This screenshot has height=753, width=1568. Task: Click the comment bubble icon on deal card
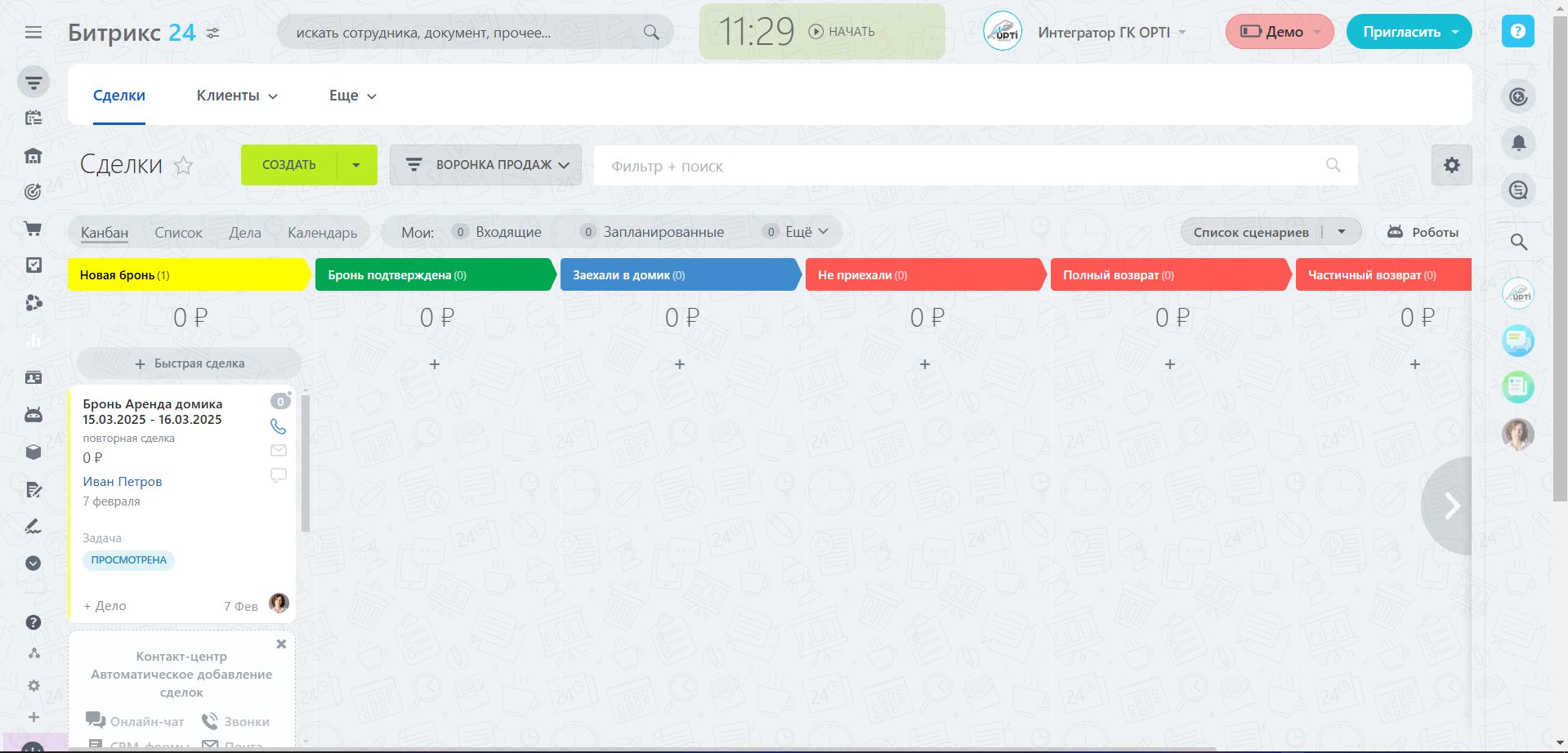coord(279,475)
